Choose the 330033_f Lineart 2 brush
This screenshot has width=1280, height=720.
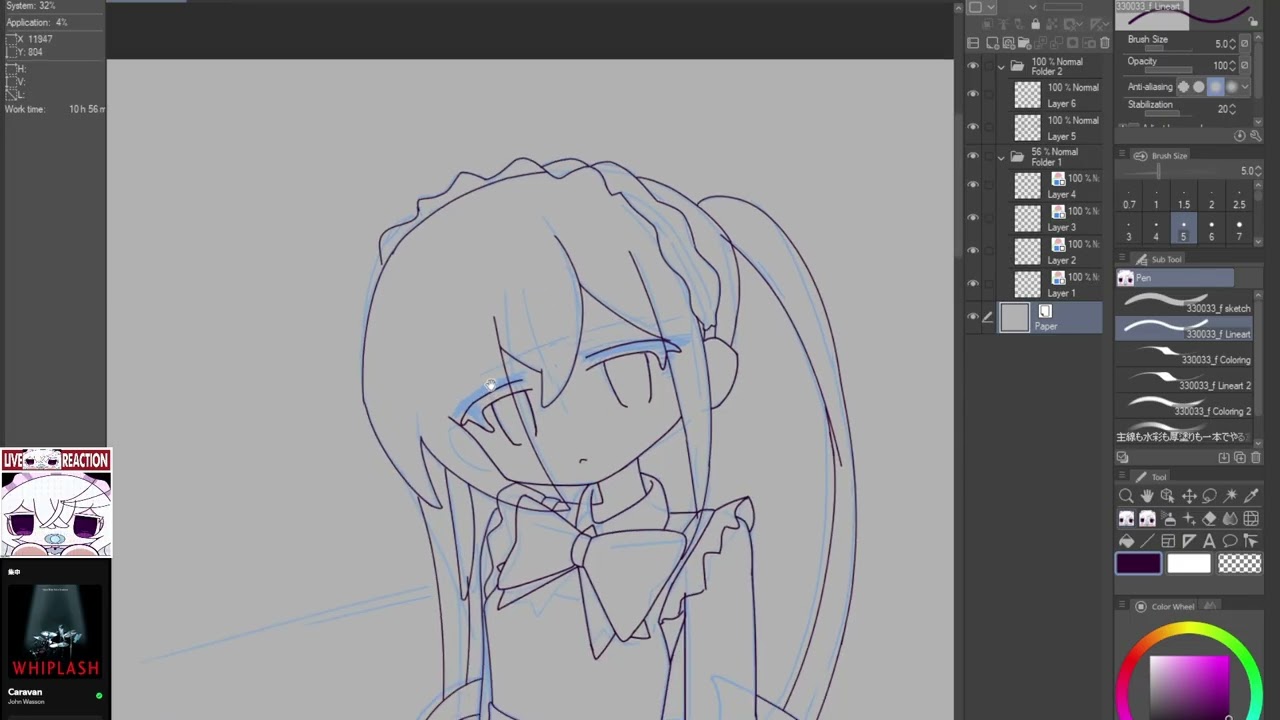click(x=1183, y=381)
